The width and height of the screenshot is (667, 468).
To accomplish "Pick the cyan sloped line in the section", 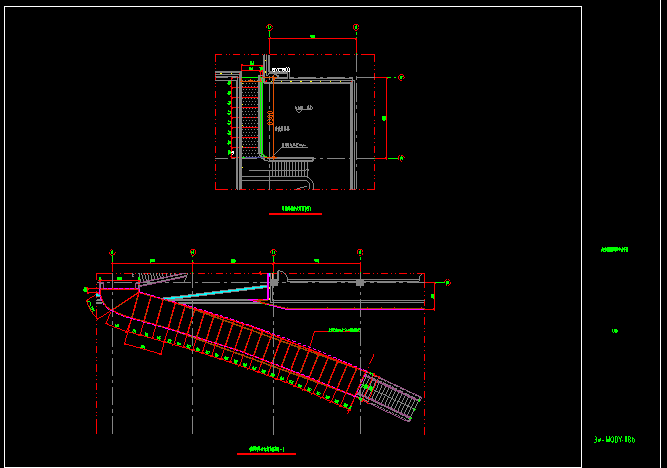I will (x=213, y=293).
